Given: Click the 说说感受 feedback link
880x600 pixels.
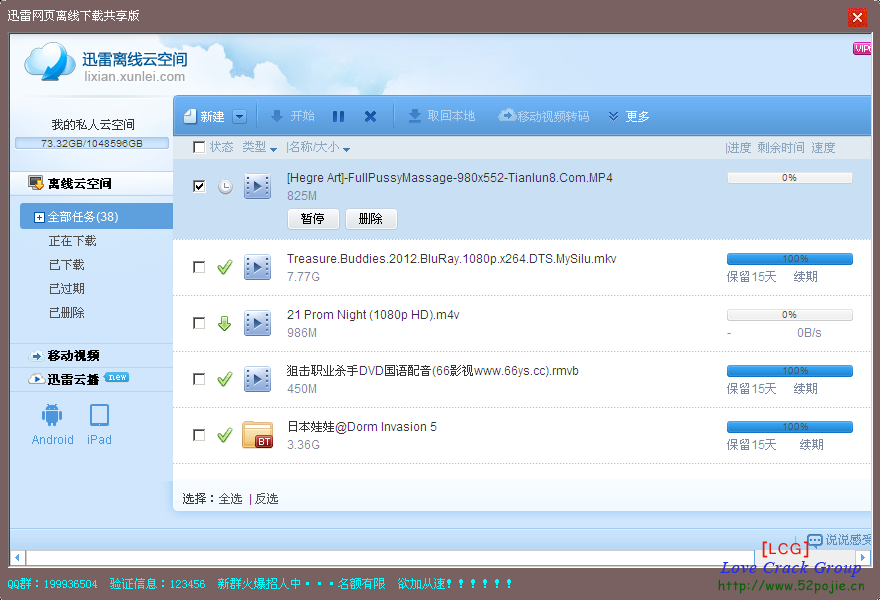Looking at the screenshot, I should point(839,540).
